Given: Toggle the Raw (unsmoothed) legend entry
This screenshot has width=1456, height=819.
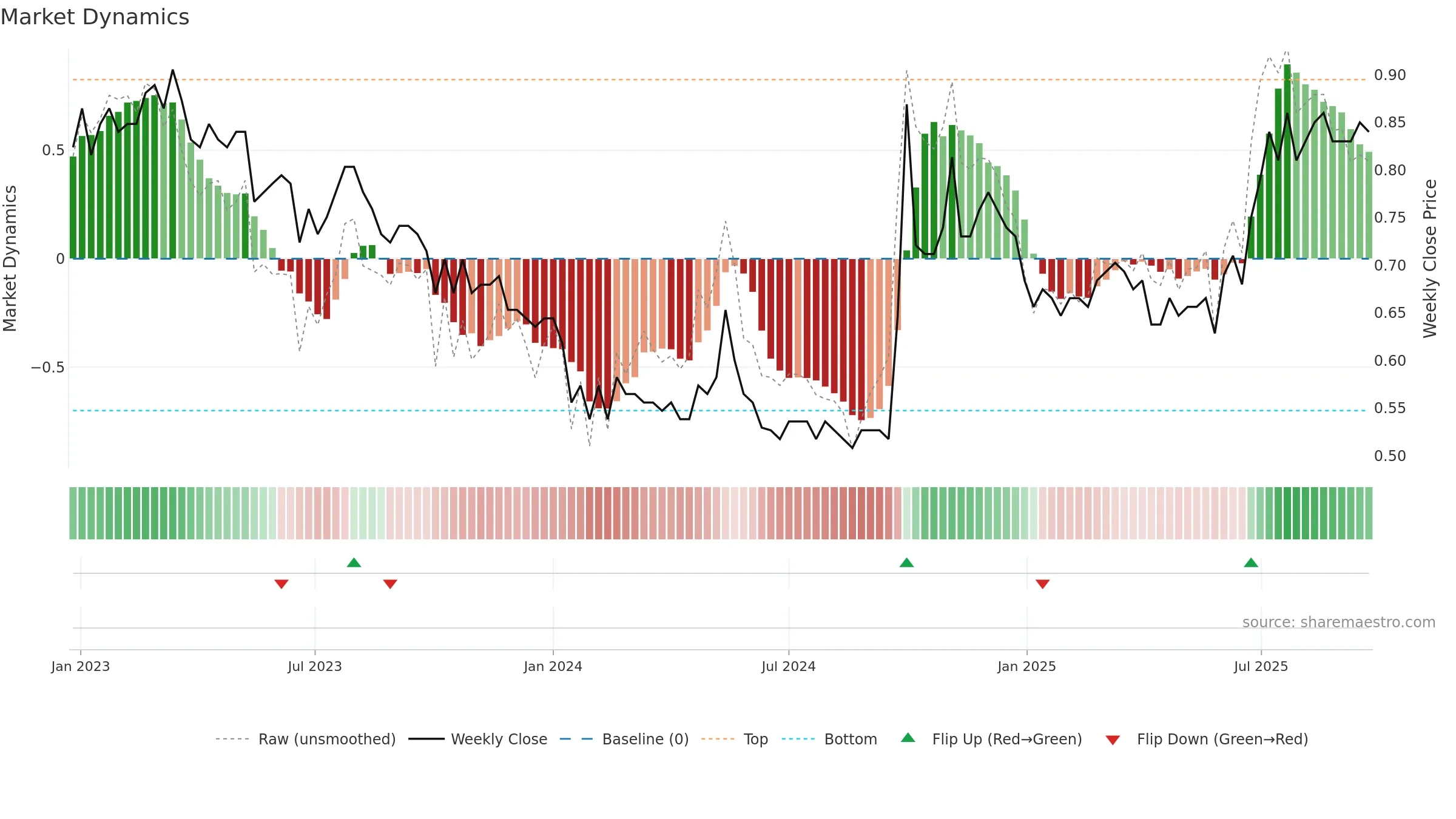Looking at the screenshot, I should click(x=305, y=739).
